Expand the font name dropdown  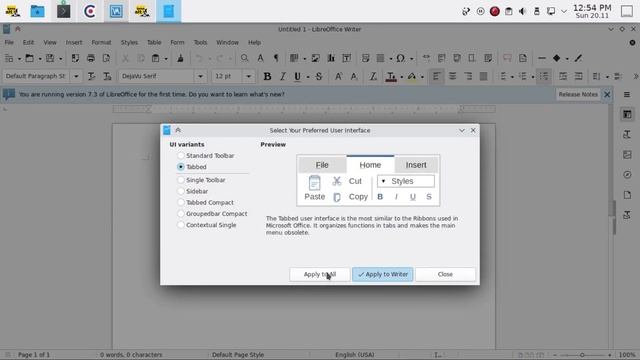click(x=200, y=76)
